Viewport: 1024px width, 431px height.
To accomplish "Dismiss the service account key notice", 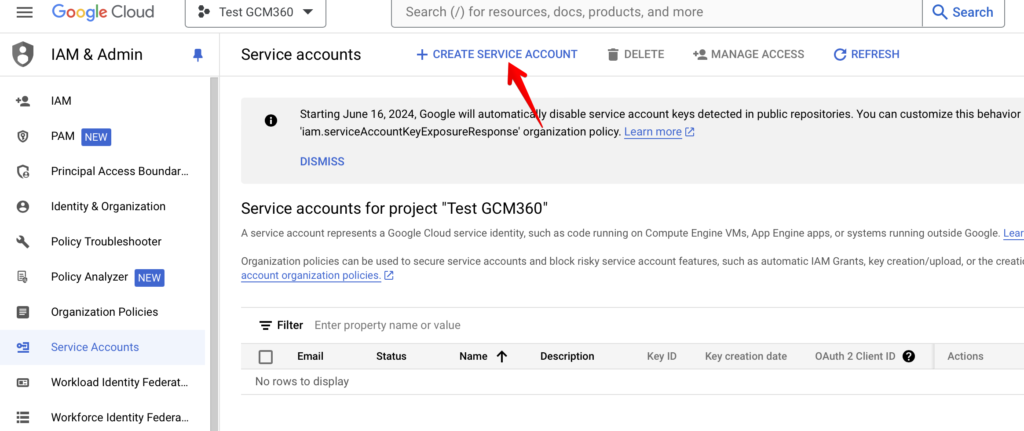I will (321, 161).
